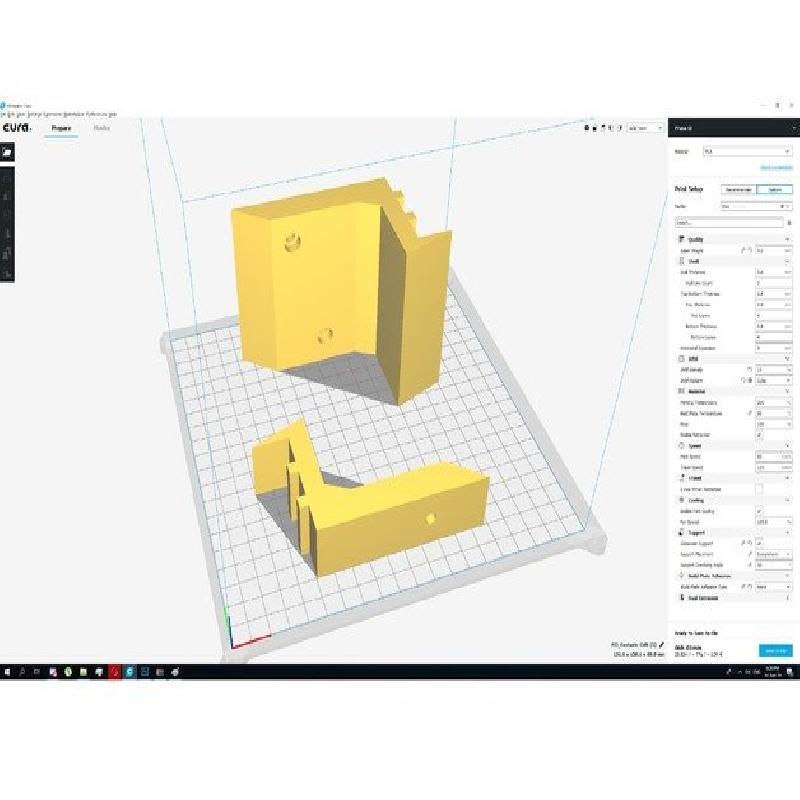800x800 pixels.
Task: Toggle the Enable Print Cooling checkbox
Action: pos(759,511)
